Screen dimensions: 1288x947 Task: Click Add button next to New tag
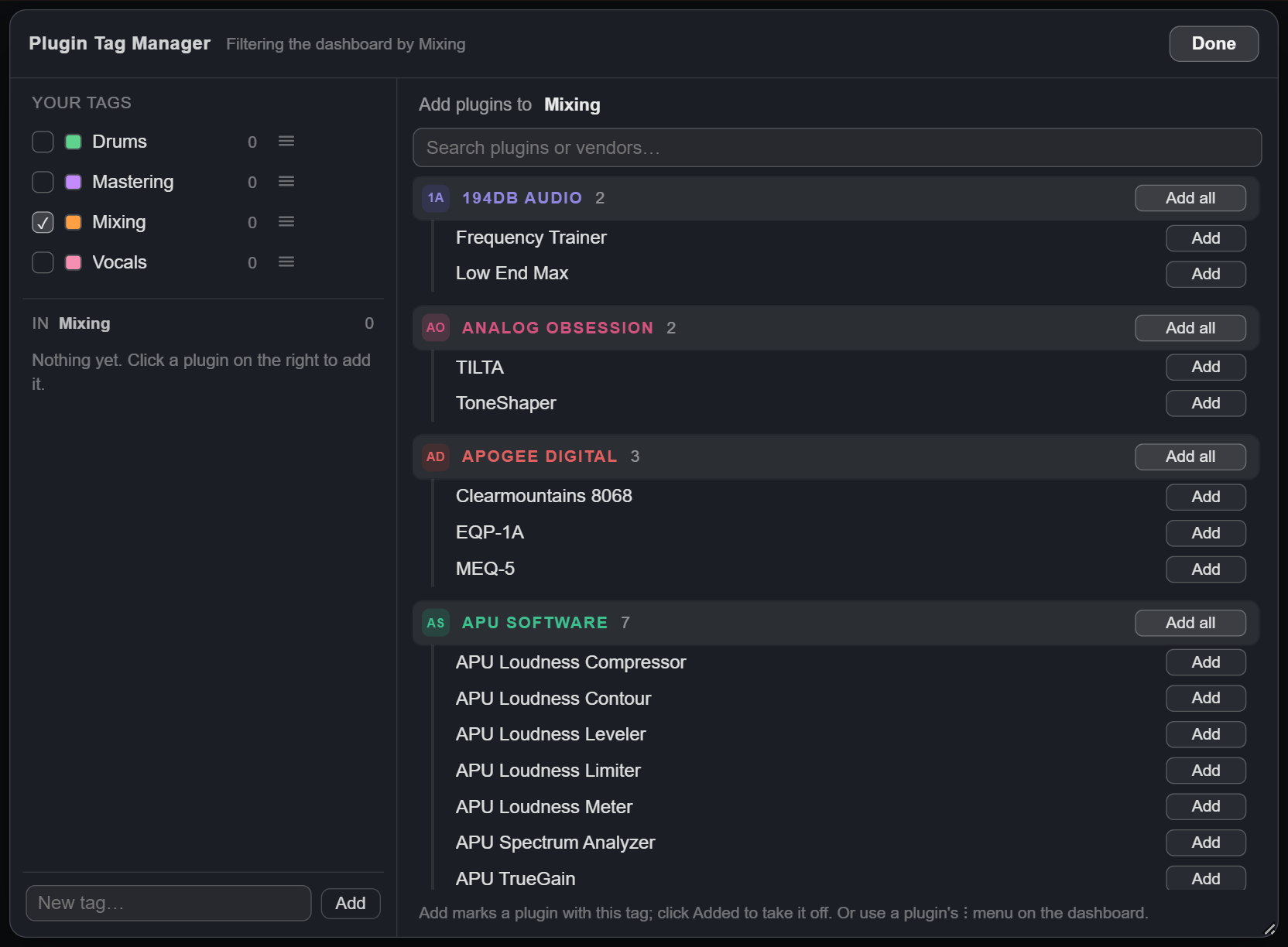click(x=351, y=903)
